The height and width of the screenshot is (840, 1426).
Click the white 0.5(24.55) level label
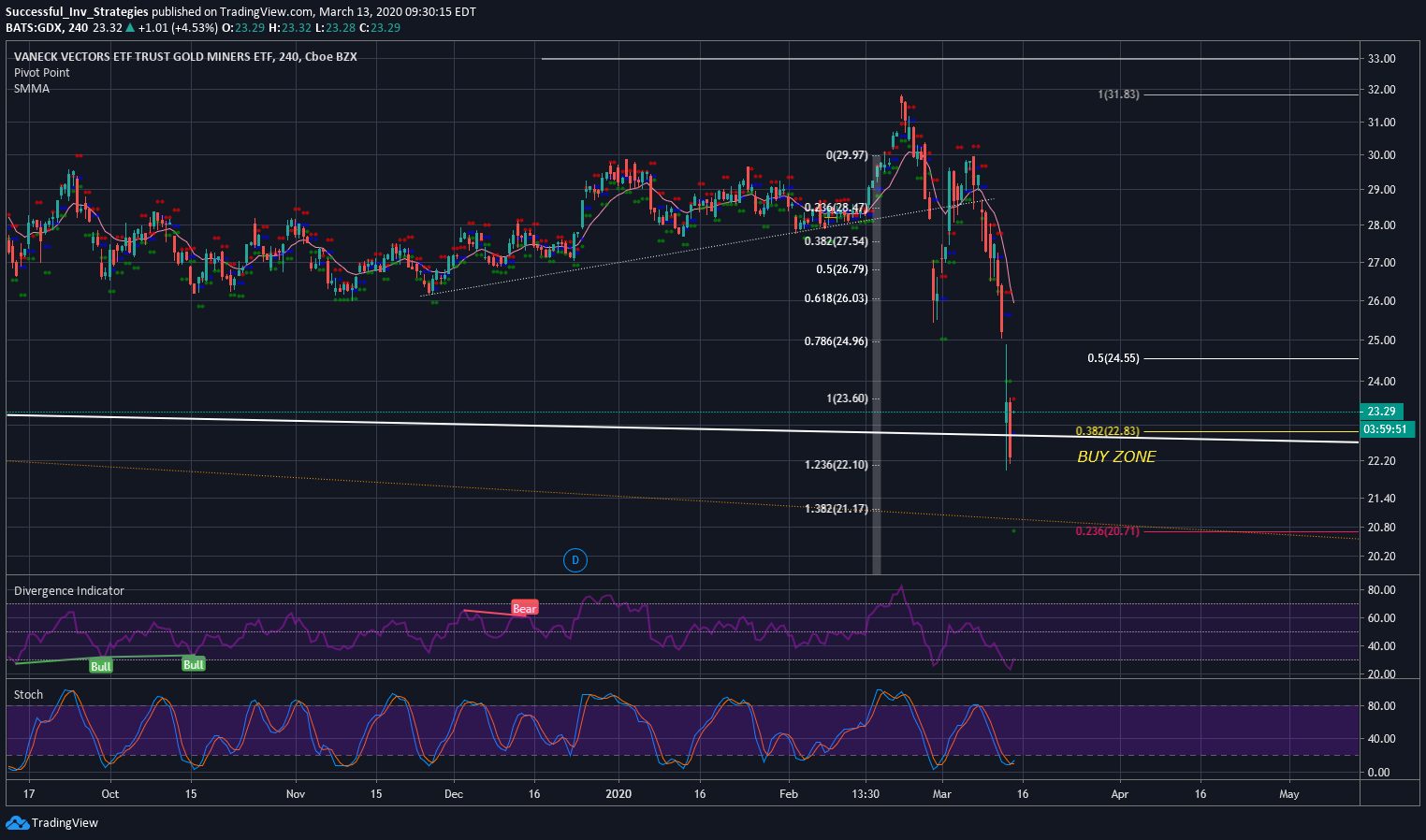1113,358
